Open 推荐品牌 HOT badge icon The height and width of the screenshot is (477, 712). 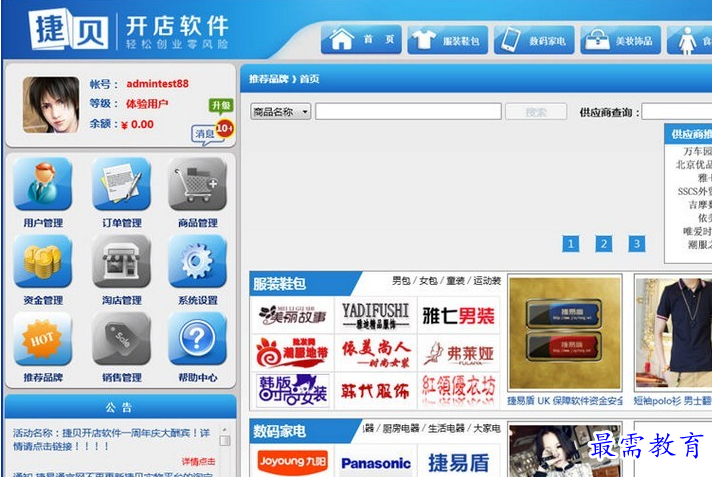pos(43,338)
